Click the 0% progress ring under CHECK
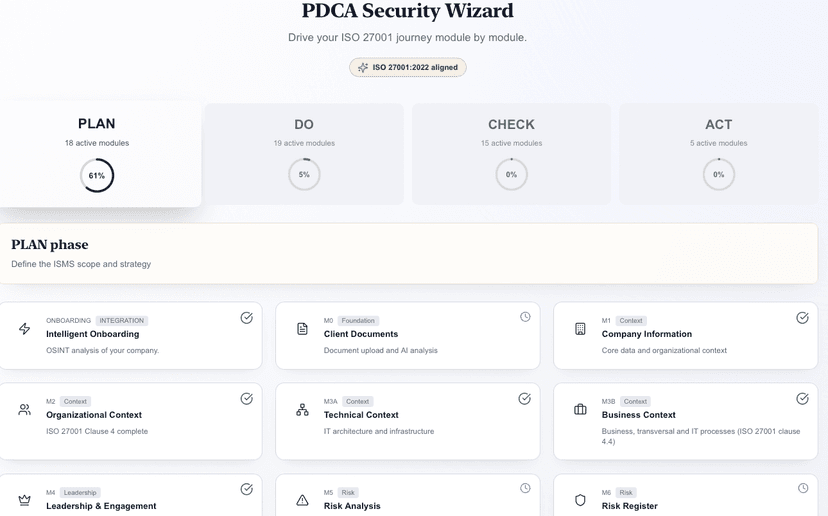Screen dimensions: 828x516 coord(511,174)
